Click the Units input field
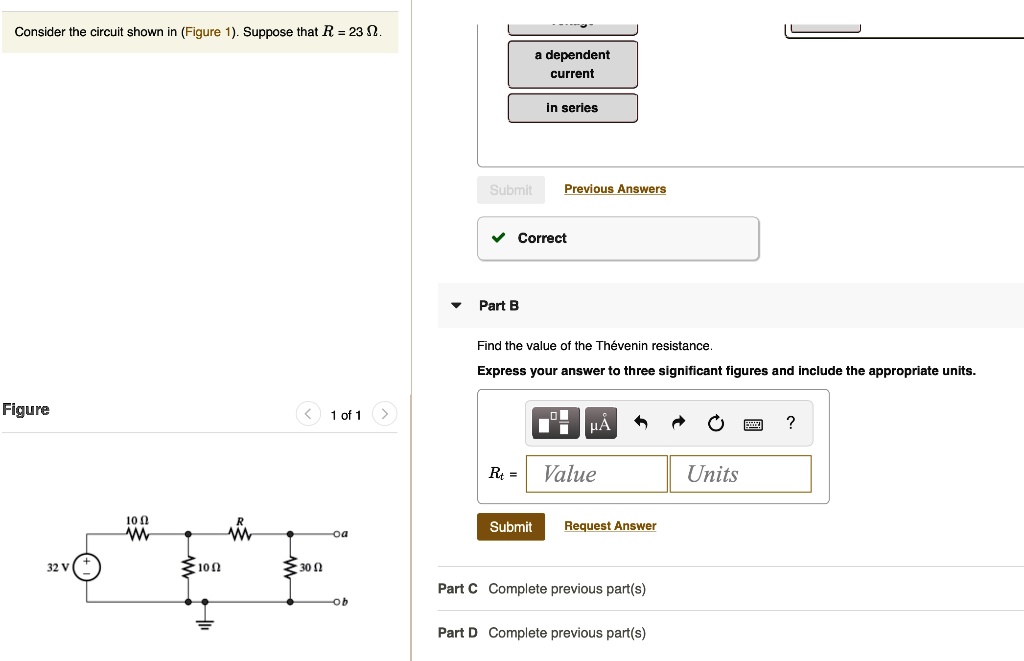 [x=740, y=473]
